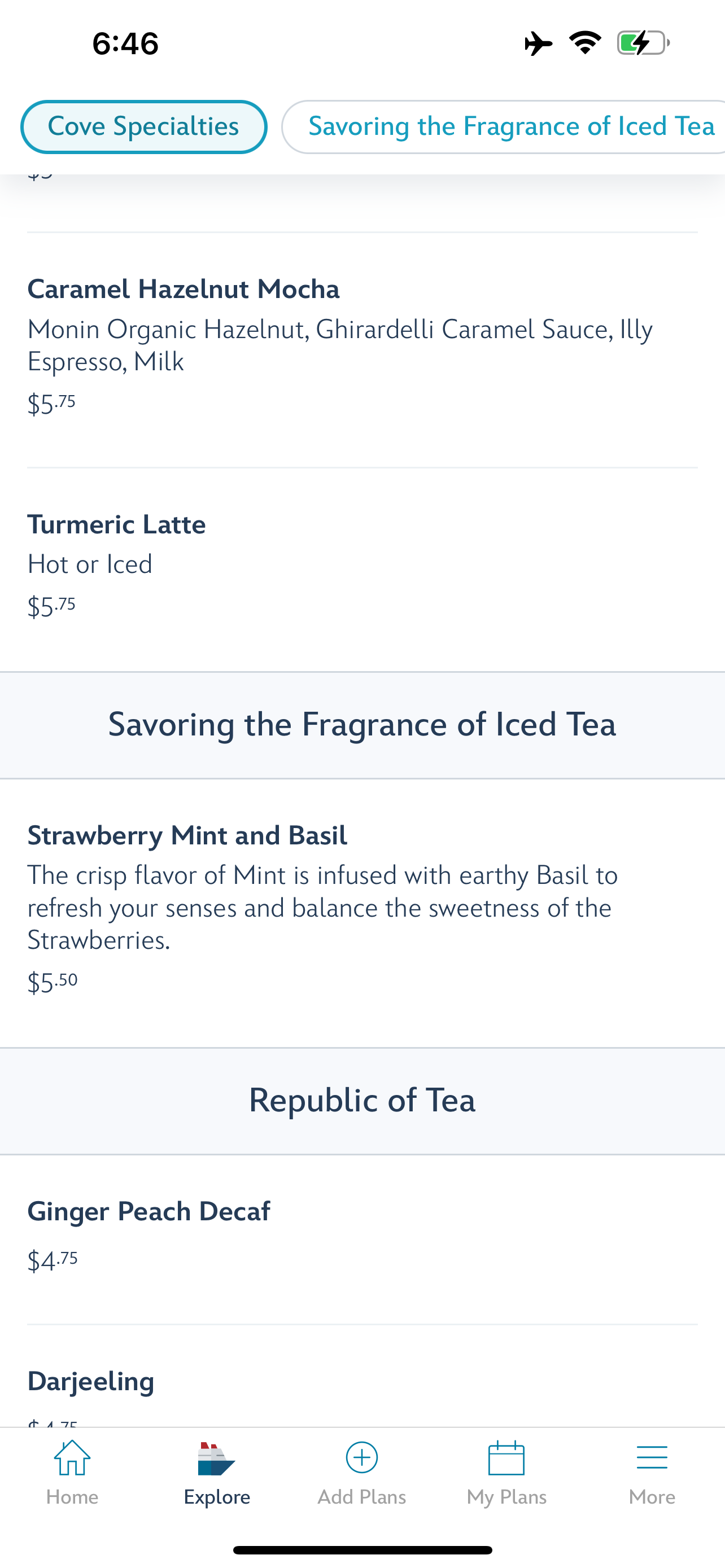Tap the Wi-Fi status icon

(585, 42)
